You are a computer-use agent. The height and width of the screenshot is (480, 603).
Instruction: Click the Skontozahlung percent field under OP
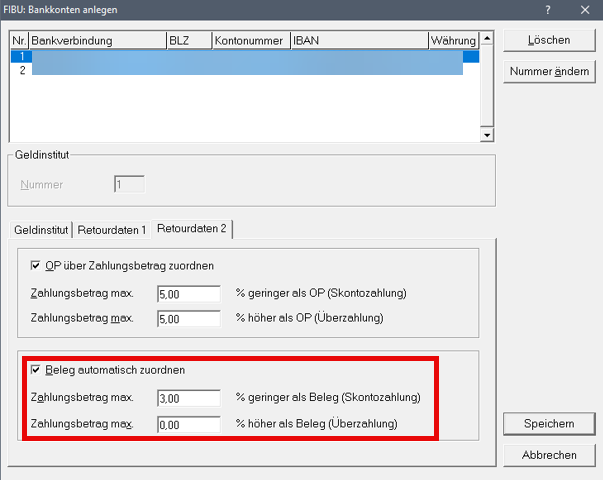click(188, 293)
